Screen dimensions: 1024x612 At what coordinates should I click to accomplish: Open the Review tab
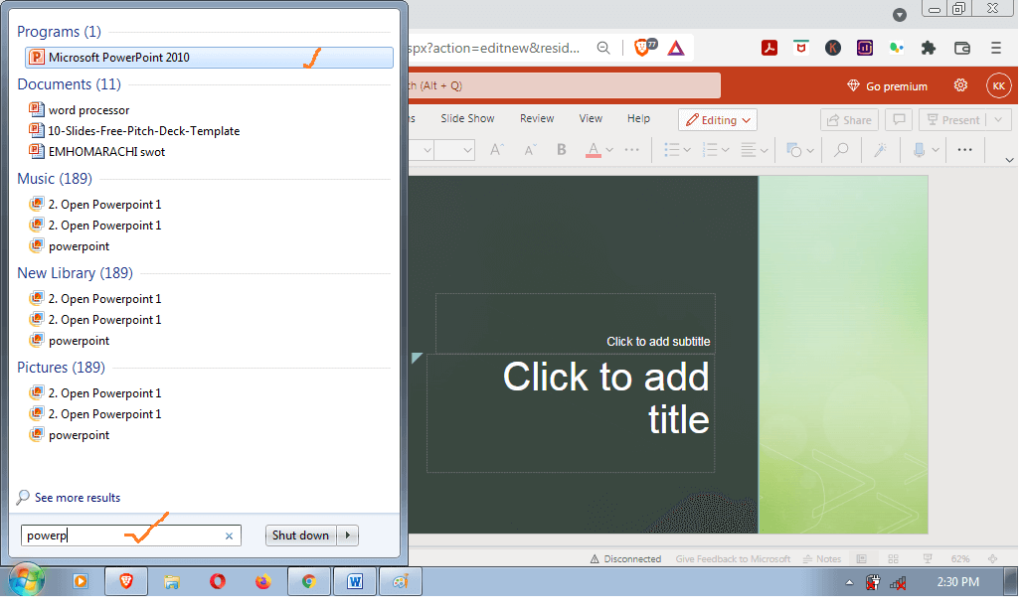[537, 119]
